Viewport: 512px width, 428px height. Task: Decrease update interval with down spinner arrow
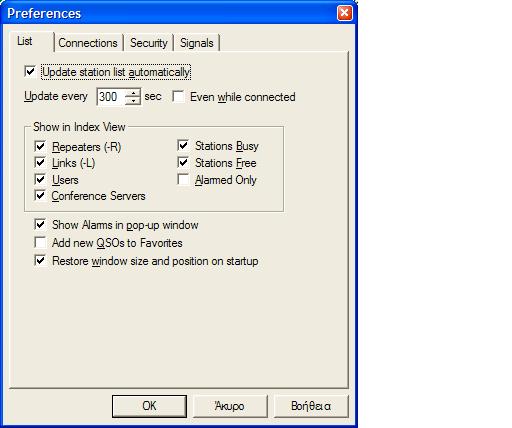(133, 100)
